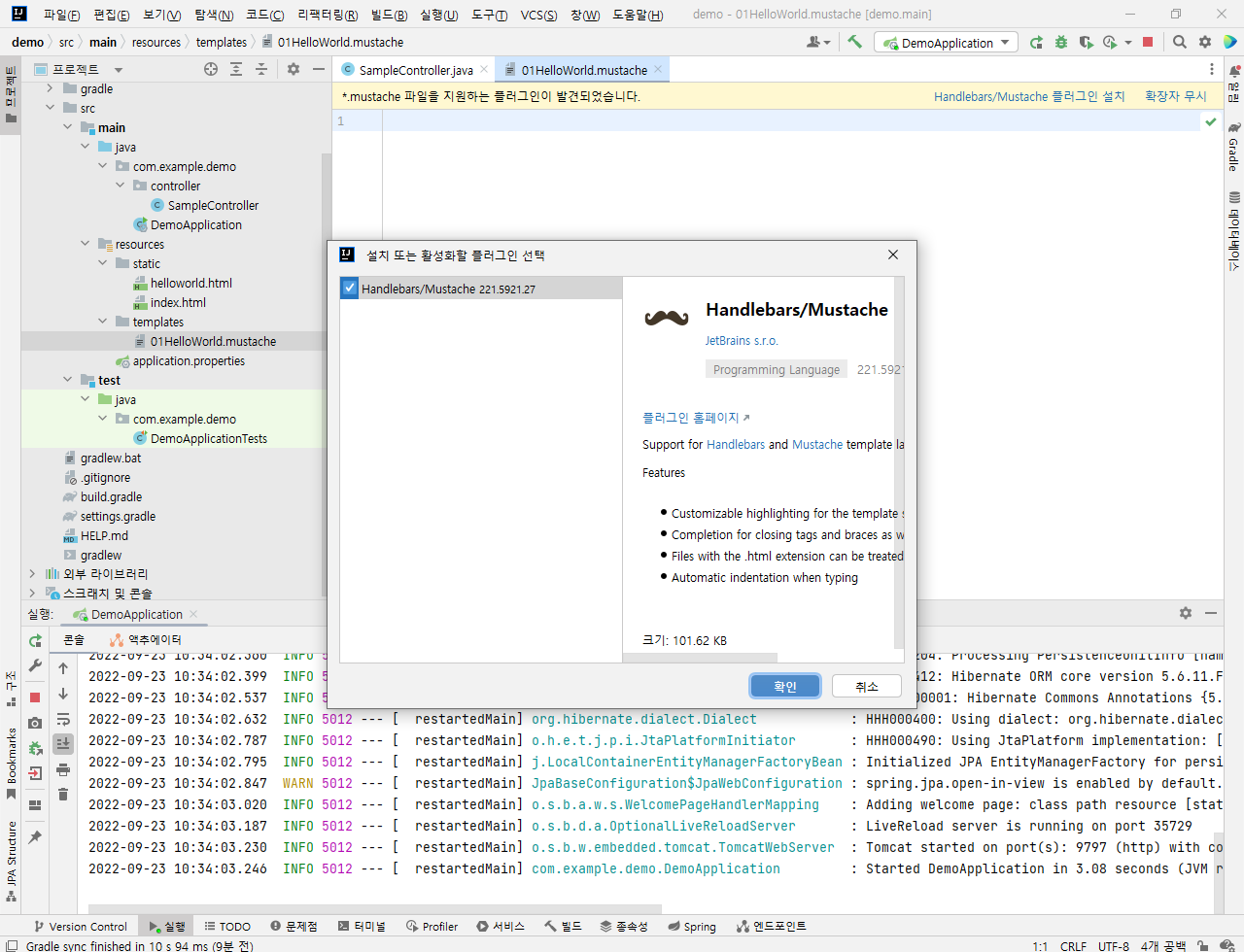This screenshot has height=952, width=1244.
Task: Open the Spring tool window tab
Action: 691,926
